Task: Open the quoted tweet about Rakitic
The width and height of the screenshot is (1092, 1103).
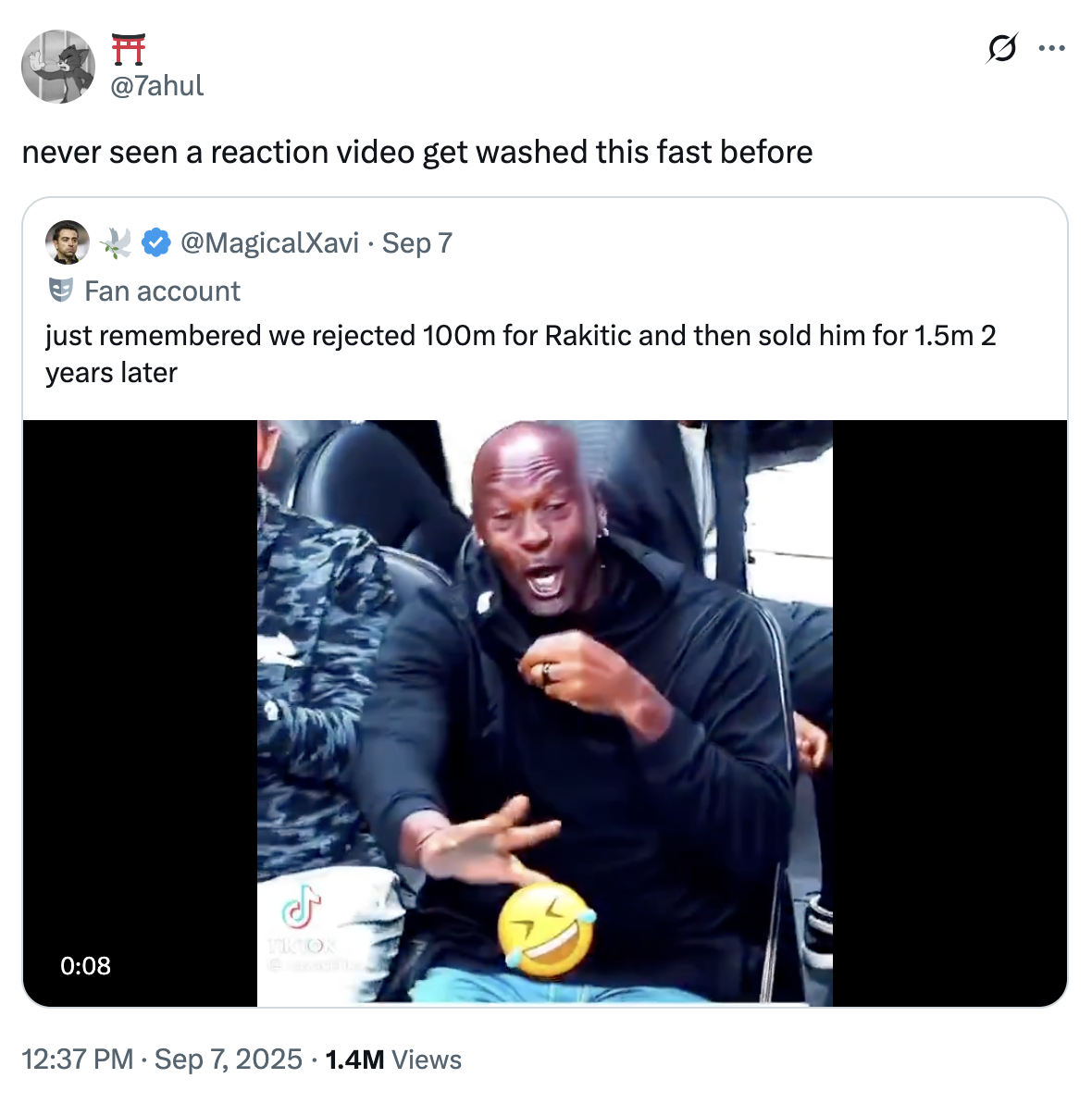Action: (x=520, y=353)
